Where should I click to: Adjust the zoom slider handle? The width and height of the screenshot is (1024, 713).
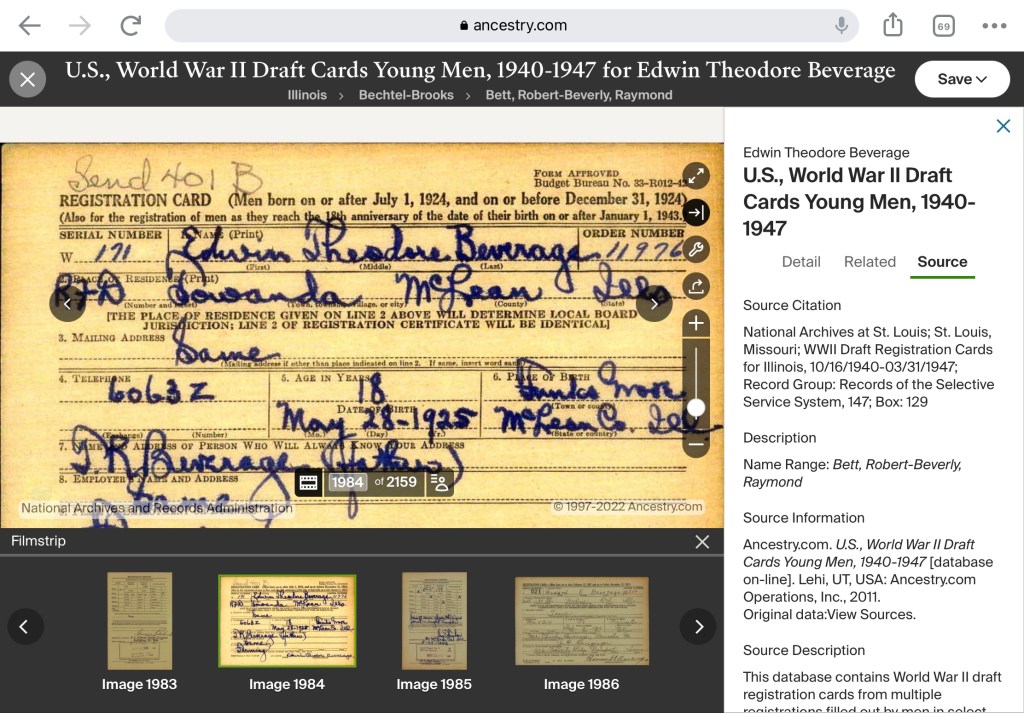[696, 407]
